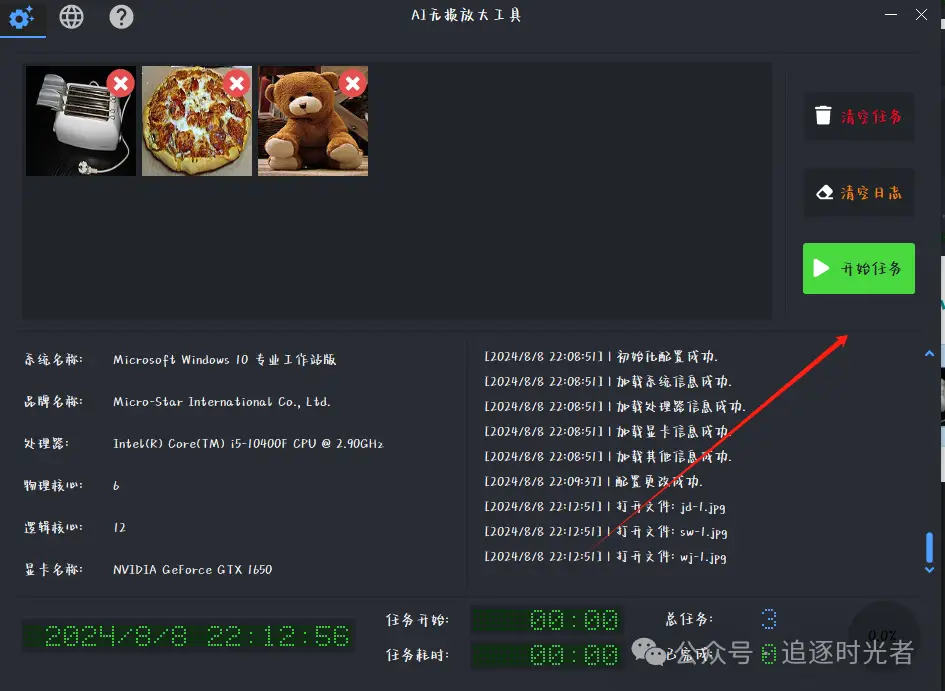This screenshot has width=945, height=691.
Task: Click the blue up arrow above the log scrollbar
Action: [929, 353]
